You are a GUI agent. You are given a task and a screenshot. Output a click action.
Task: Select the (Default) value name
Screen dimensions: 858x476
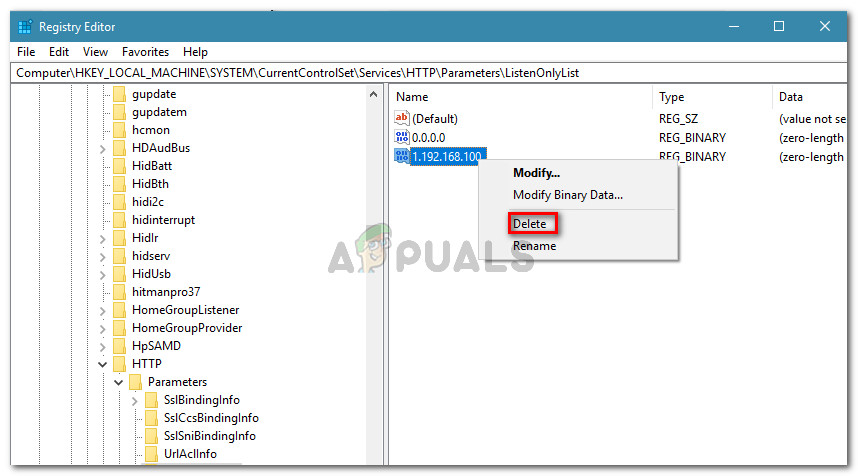(435, 119)
